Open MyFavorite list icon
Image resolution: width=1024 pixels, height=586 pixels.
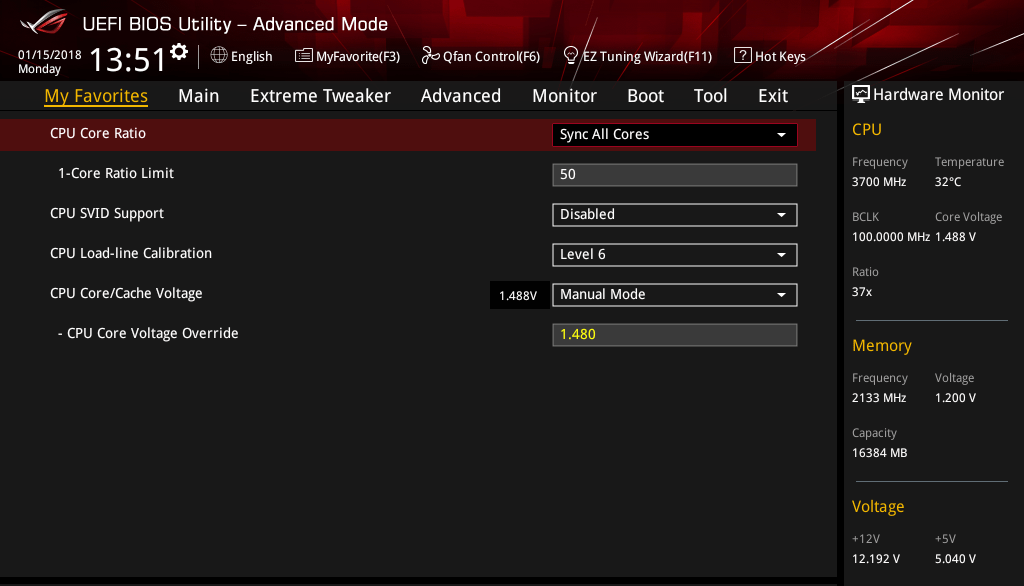click(304, 56)
